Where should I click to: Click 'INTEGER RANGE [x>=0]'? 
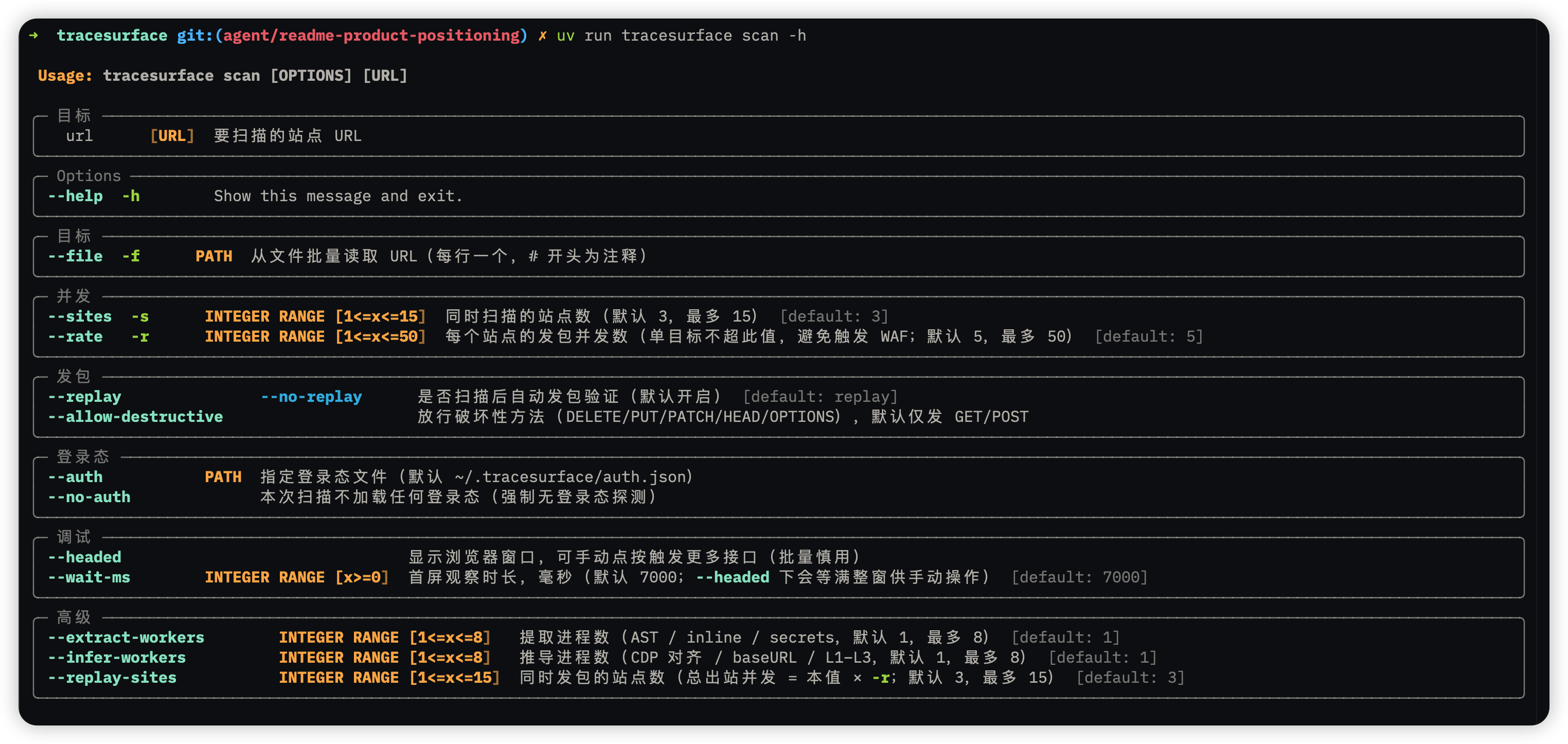pos(296,578)
